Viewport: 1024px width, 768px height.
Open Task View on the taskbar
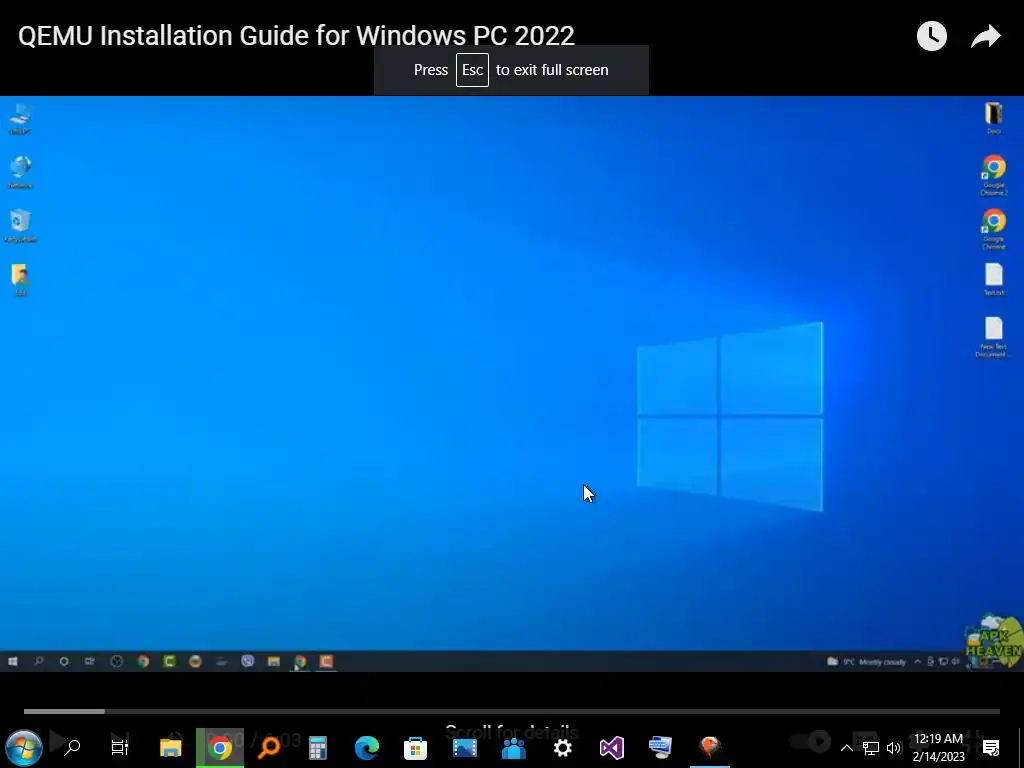point(120,747)
